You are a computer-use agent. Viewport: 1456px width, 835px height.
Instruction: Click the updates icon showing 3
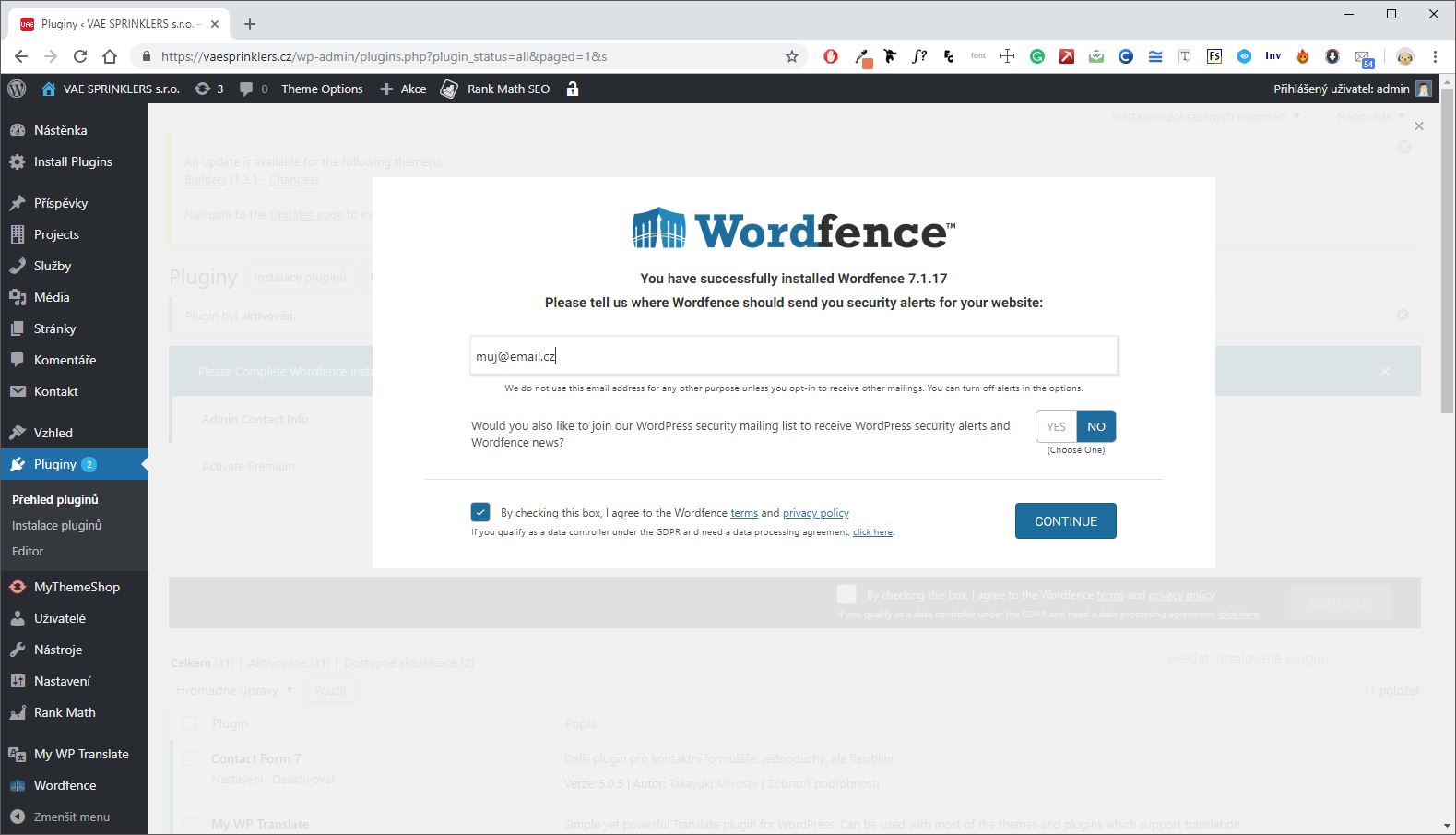point(208,89)
